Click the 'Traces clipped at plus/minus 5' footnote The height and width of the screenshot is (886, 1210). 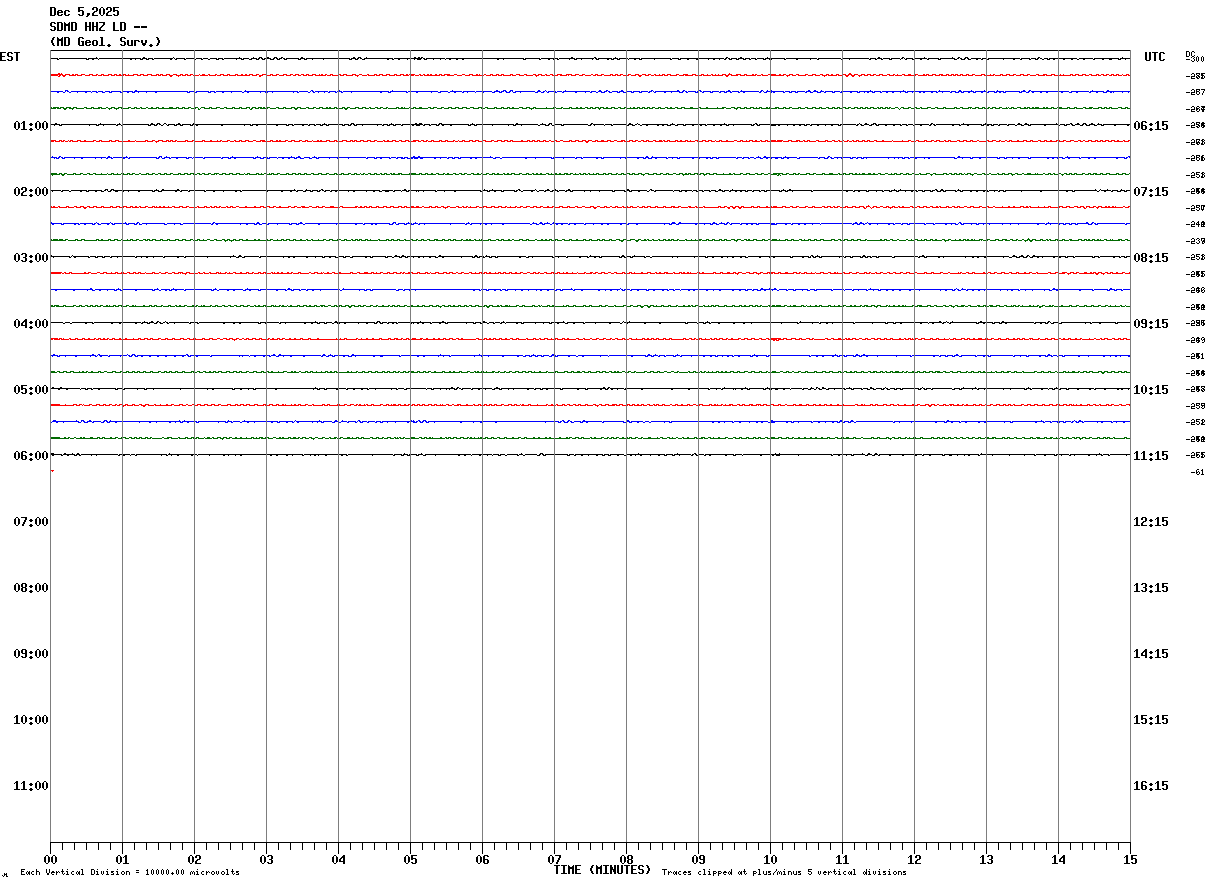[x=784, y=873]
